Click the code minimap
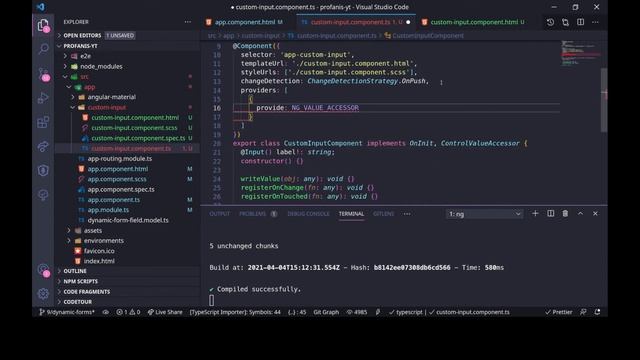The image size is (640, 360). pos(580,53)
